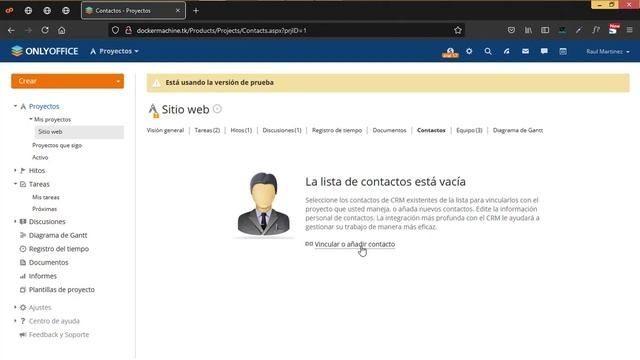Open Diagrama de Gantt in the sidebar
This screenshot has height=360, width=640.
pyautogui.click(x=58, y=235)
